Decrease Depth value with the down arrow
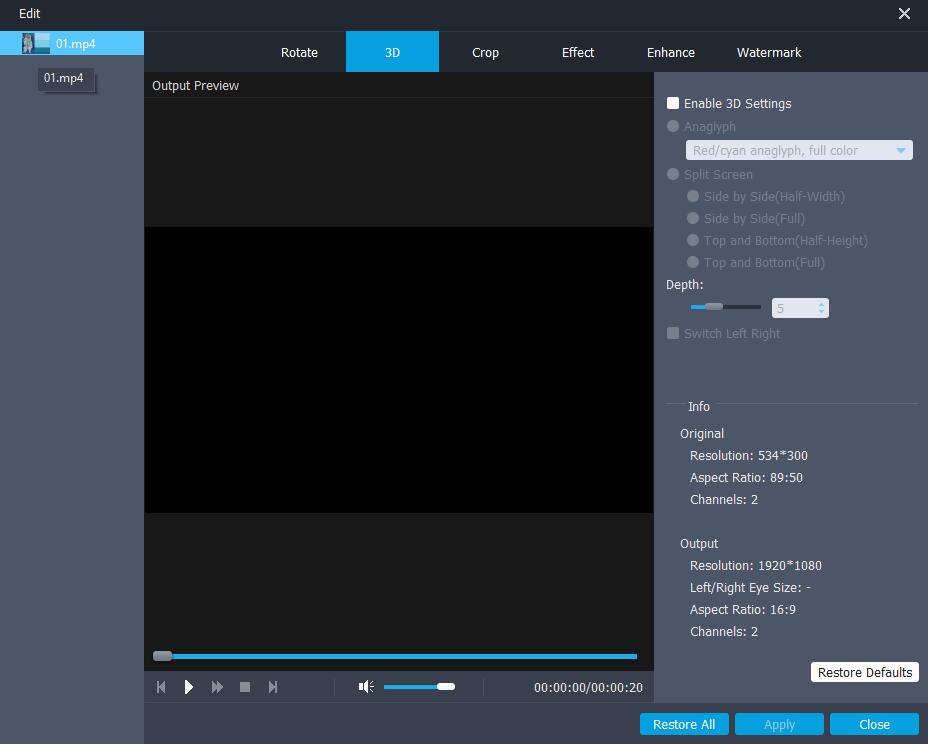928x744 pixels. tap(821, 311)
